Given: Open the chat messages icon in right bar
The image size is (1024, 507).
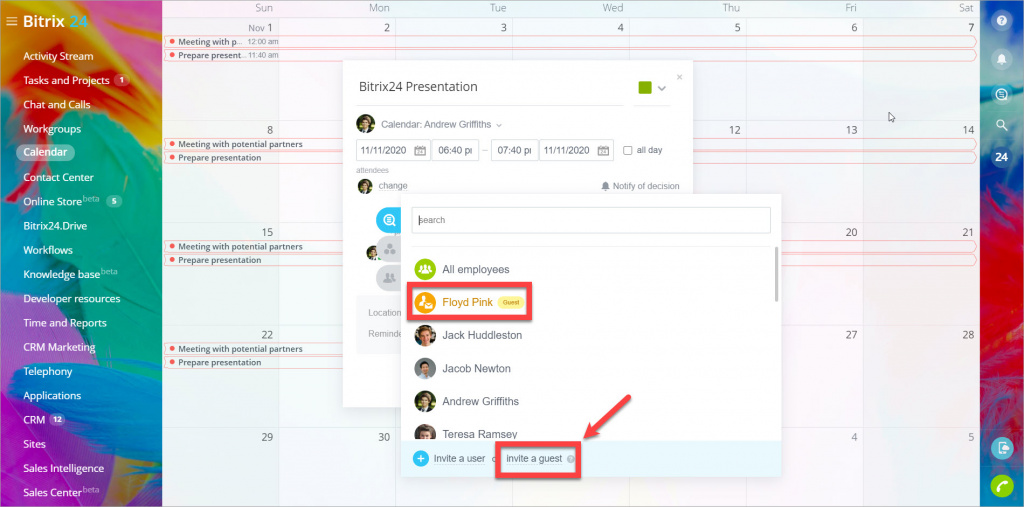Looking at the screenshot, I should click(1001, 95).
